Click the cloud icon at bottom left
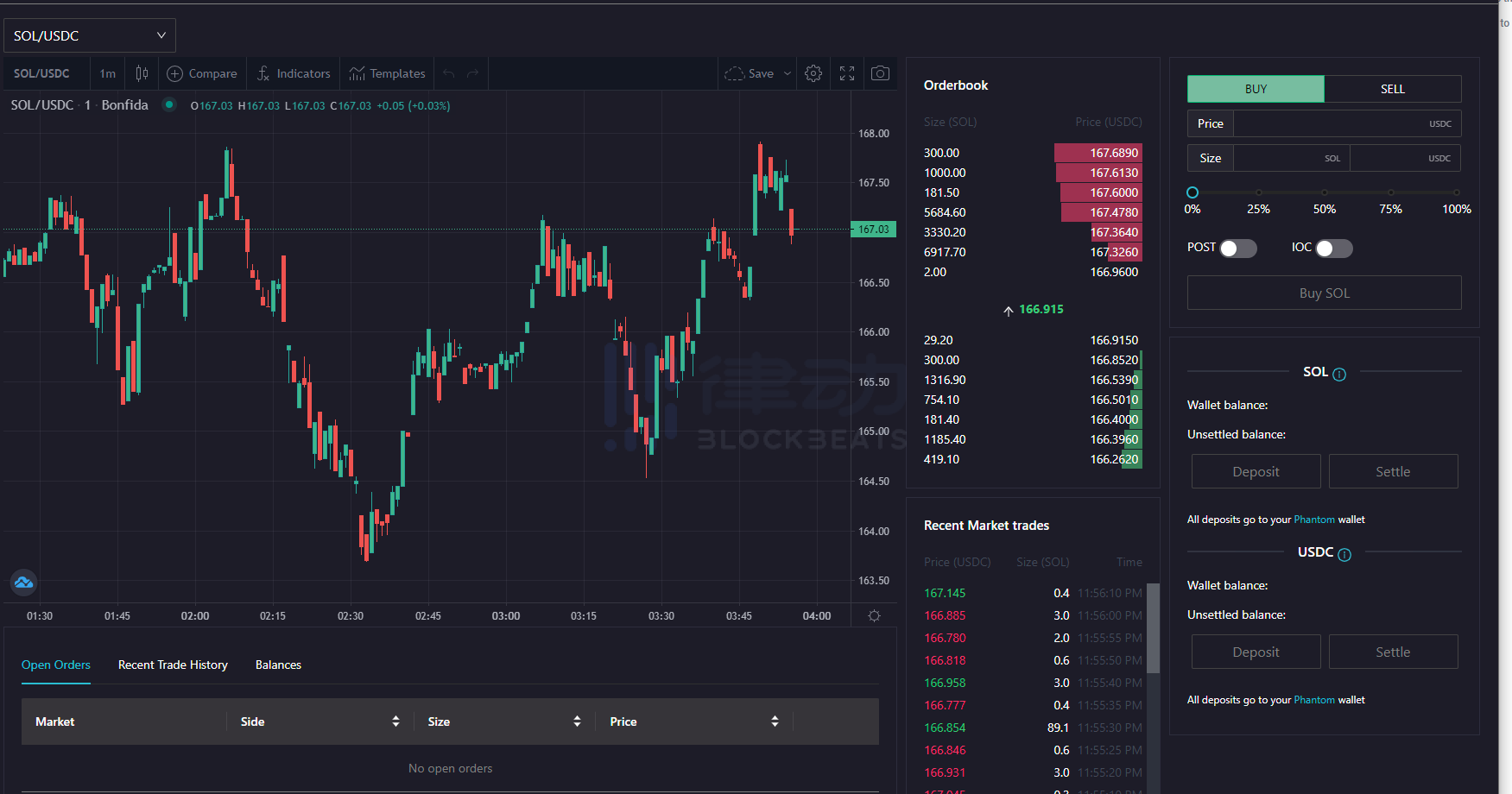Screen dimensions: 1512x794 (23, 583)
